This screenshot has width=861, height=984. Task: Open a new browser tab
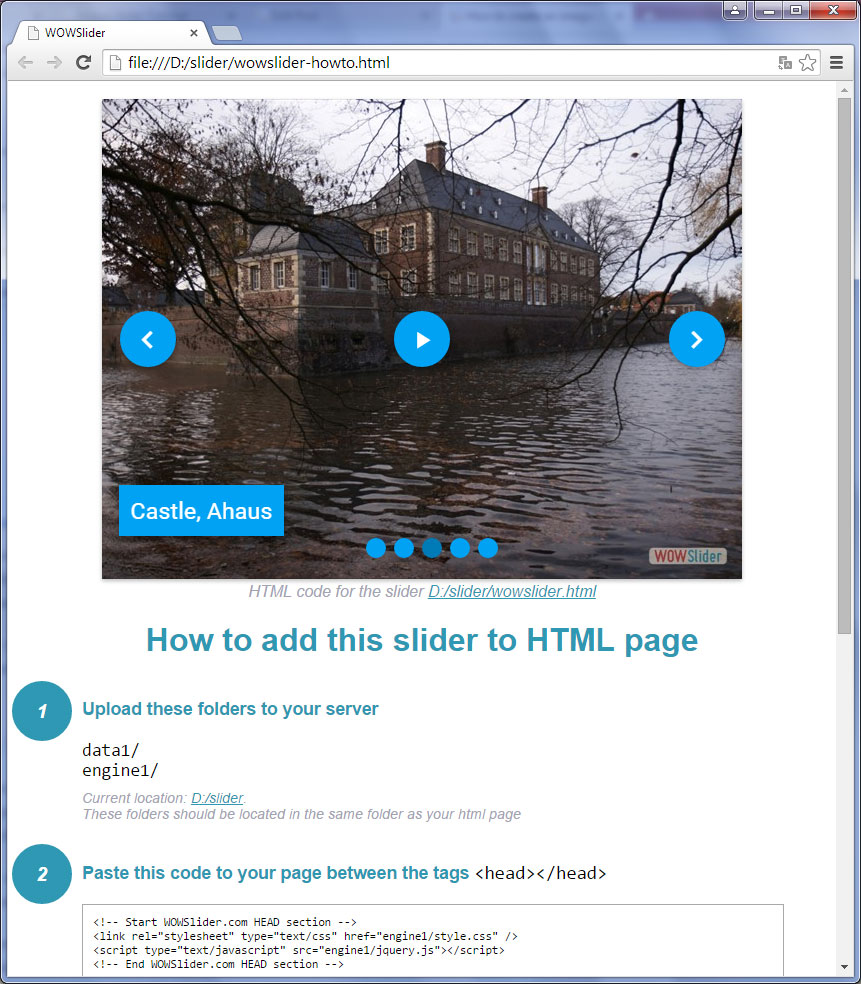coord(227,32)
